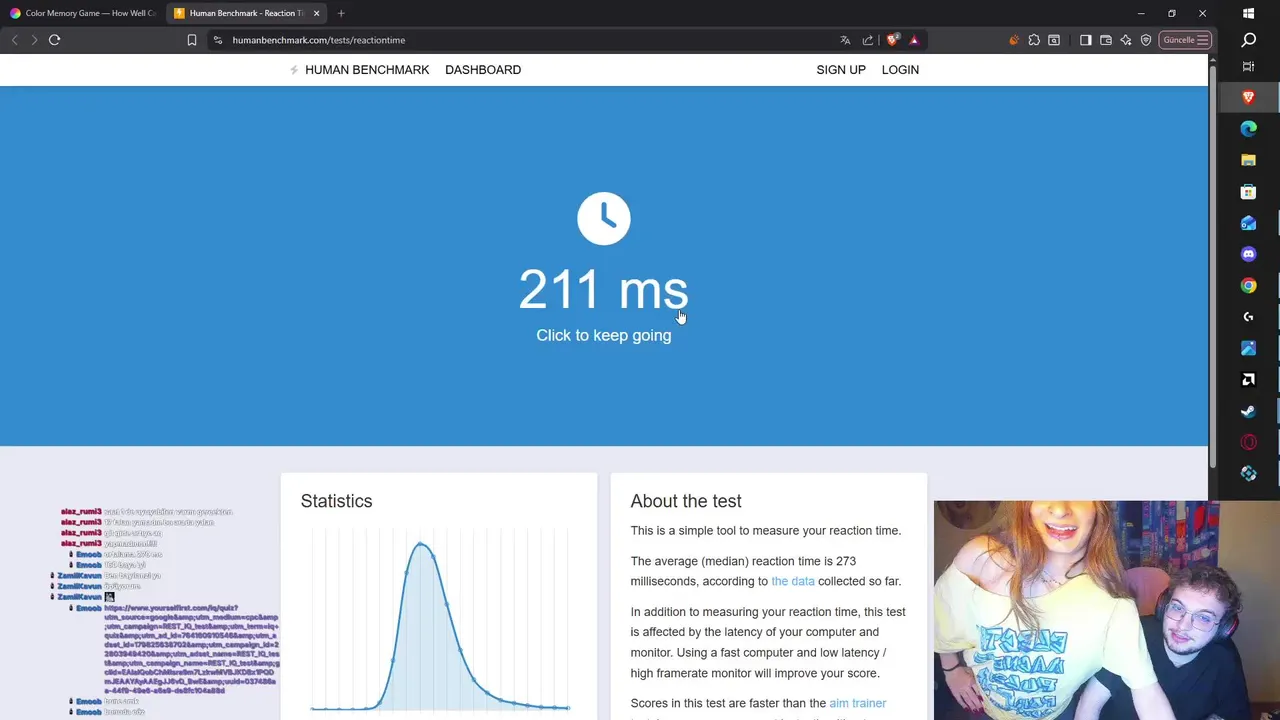The height and width of the screenshot is (720, 1280).
Task: Click LOGIN link
Action: [x=900, y=70]
